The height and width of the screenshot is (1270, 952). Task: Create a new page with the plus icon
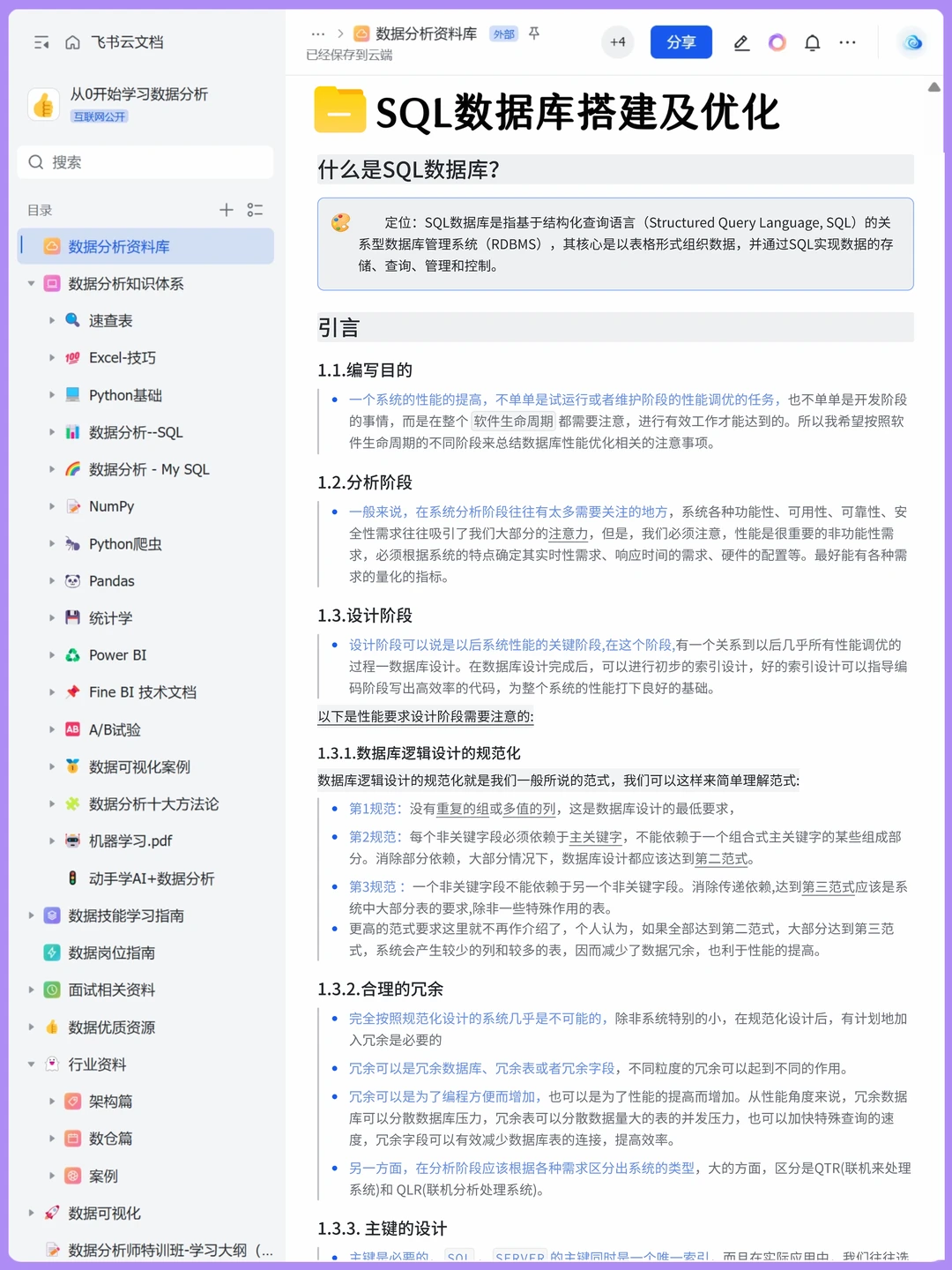click(226, 210)
